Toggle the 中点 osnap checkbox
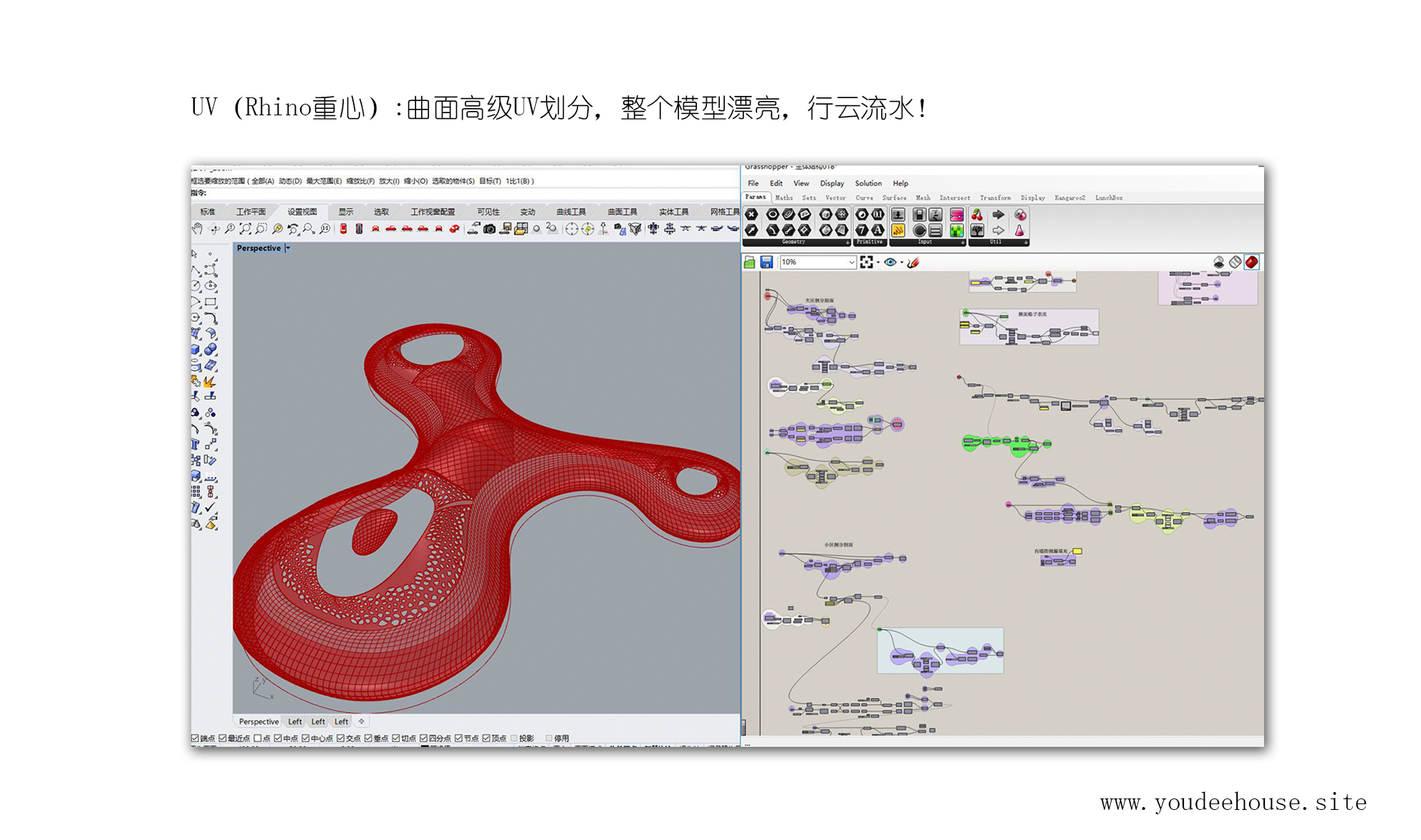The image size is (1421, 840). pyautogui.click(x=278, y=738)
